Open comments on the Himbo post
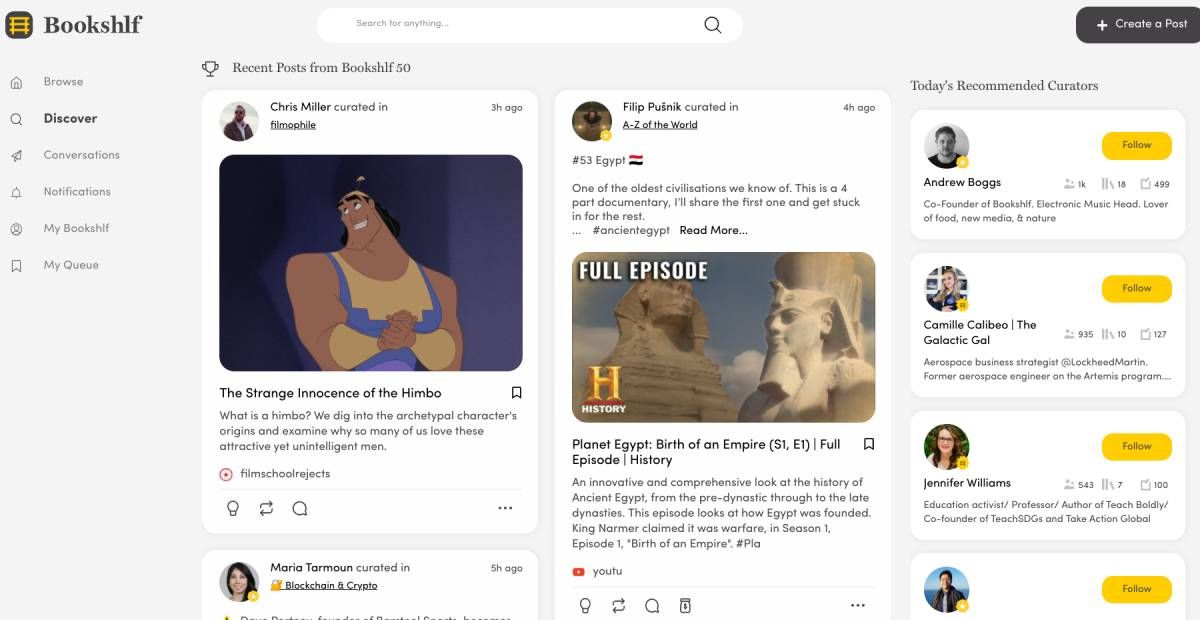Viewport: 1200px width, 620px height. tap(299, 508)
